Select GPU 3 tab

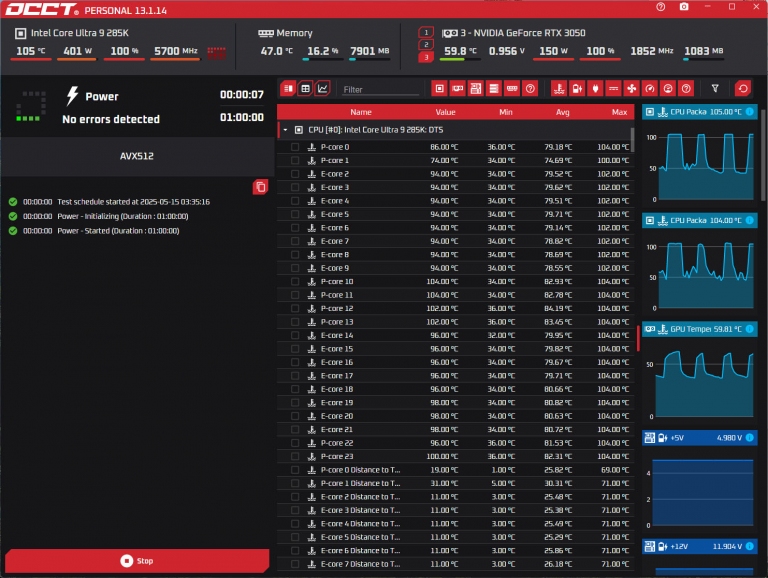[426, 57]
